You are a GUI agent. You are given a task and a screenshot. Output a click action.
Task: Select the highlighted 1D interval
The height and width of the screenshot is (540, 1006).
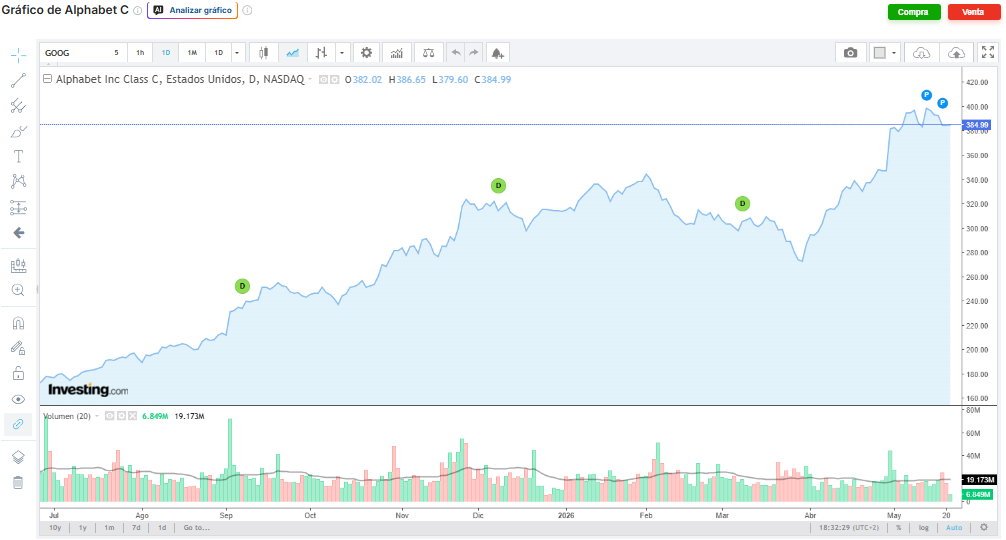coord(166,53)
